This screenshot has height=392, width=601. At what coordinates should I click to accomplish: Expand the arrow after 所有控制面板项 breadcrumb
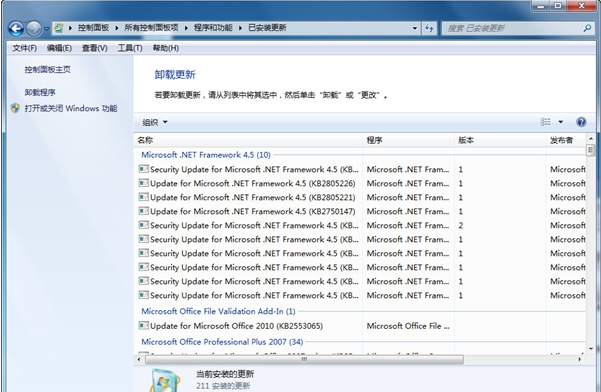(x=186, y=28)
